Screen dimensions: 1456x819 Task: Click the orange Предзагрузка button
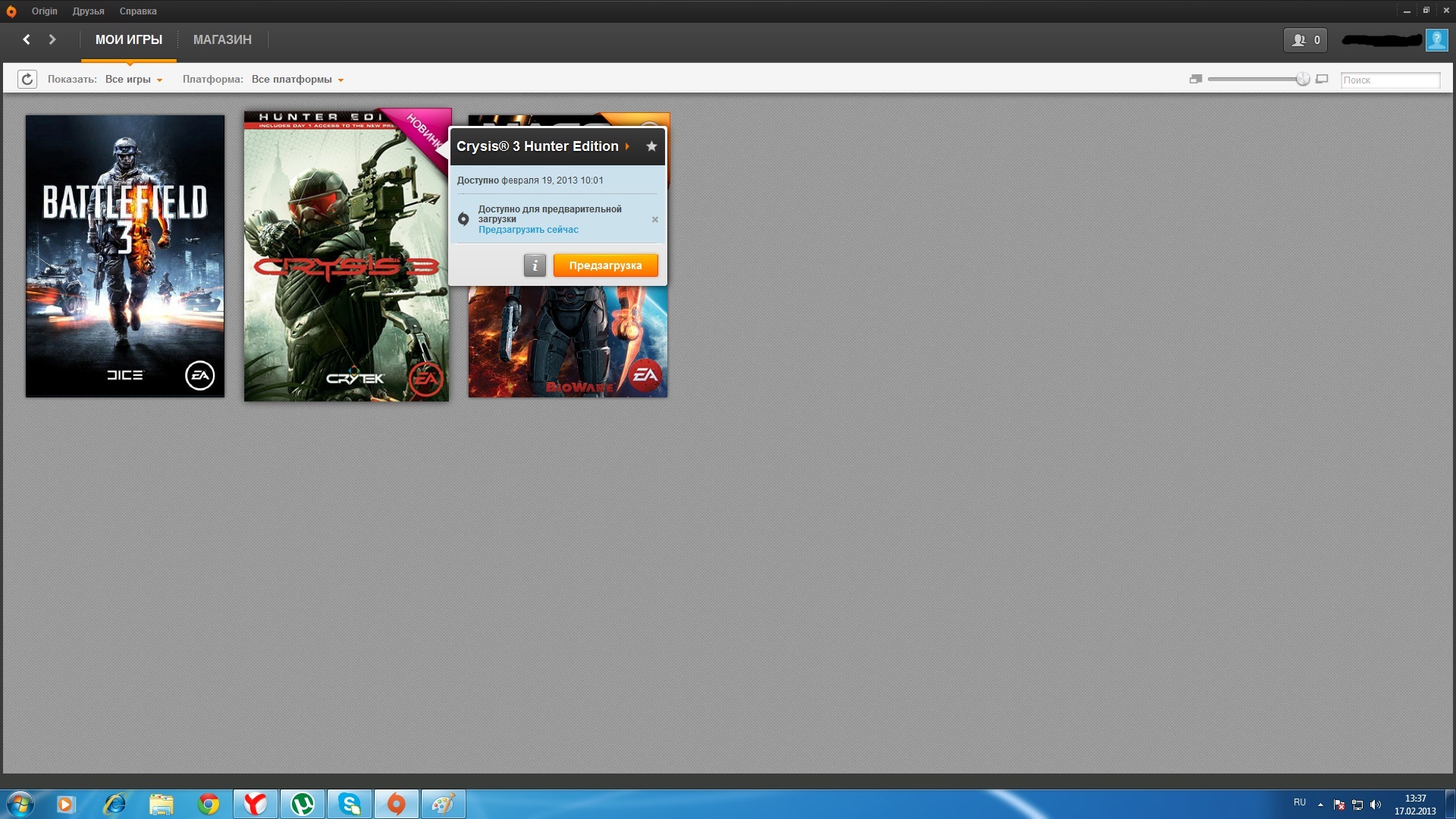tap(605, 265)
